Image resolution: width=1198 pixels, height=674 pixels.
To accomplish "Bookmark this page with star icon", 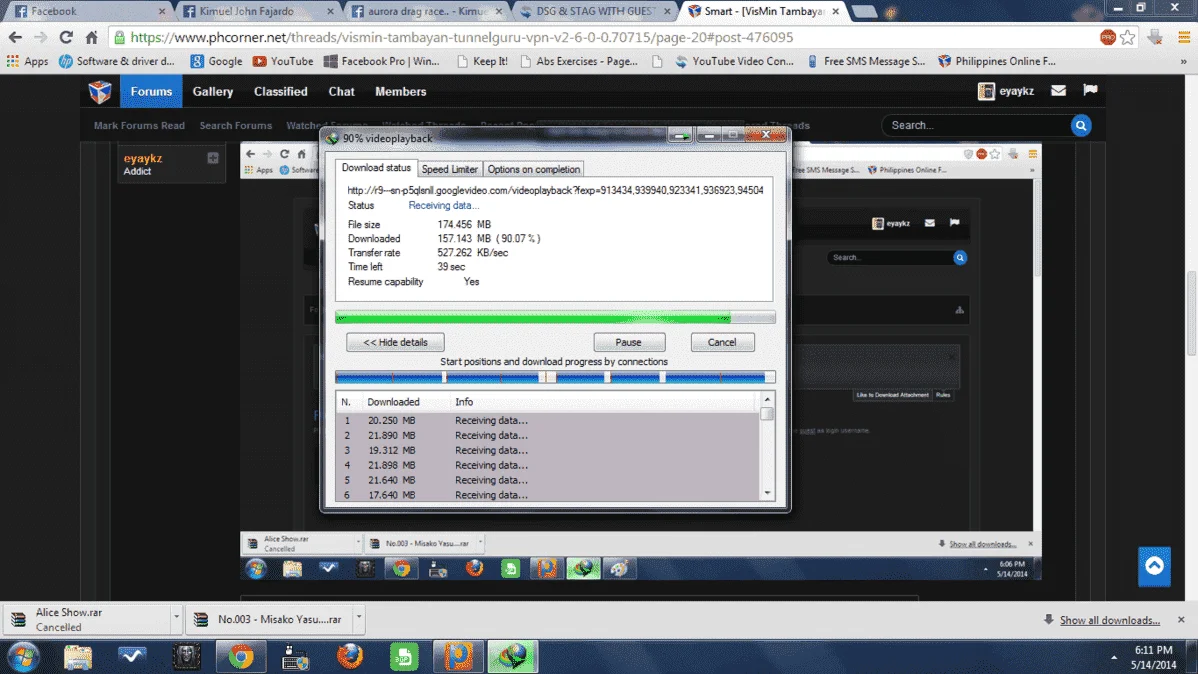I will (1128, 37).
